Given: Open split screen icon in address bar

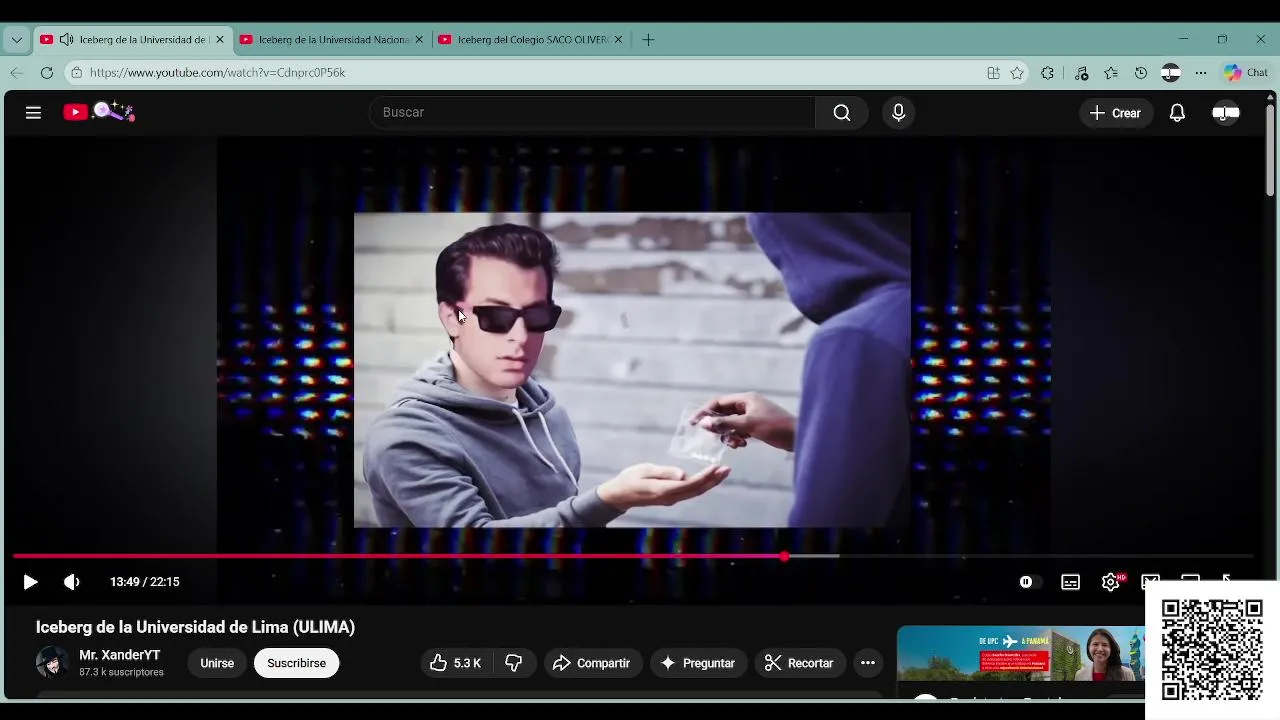Looking at the screenshot, I should point(993,73).
